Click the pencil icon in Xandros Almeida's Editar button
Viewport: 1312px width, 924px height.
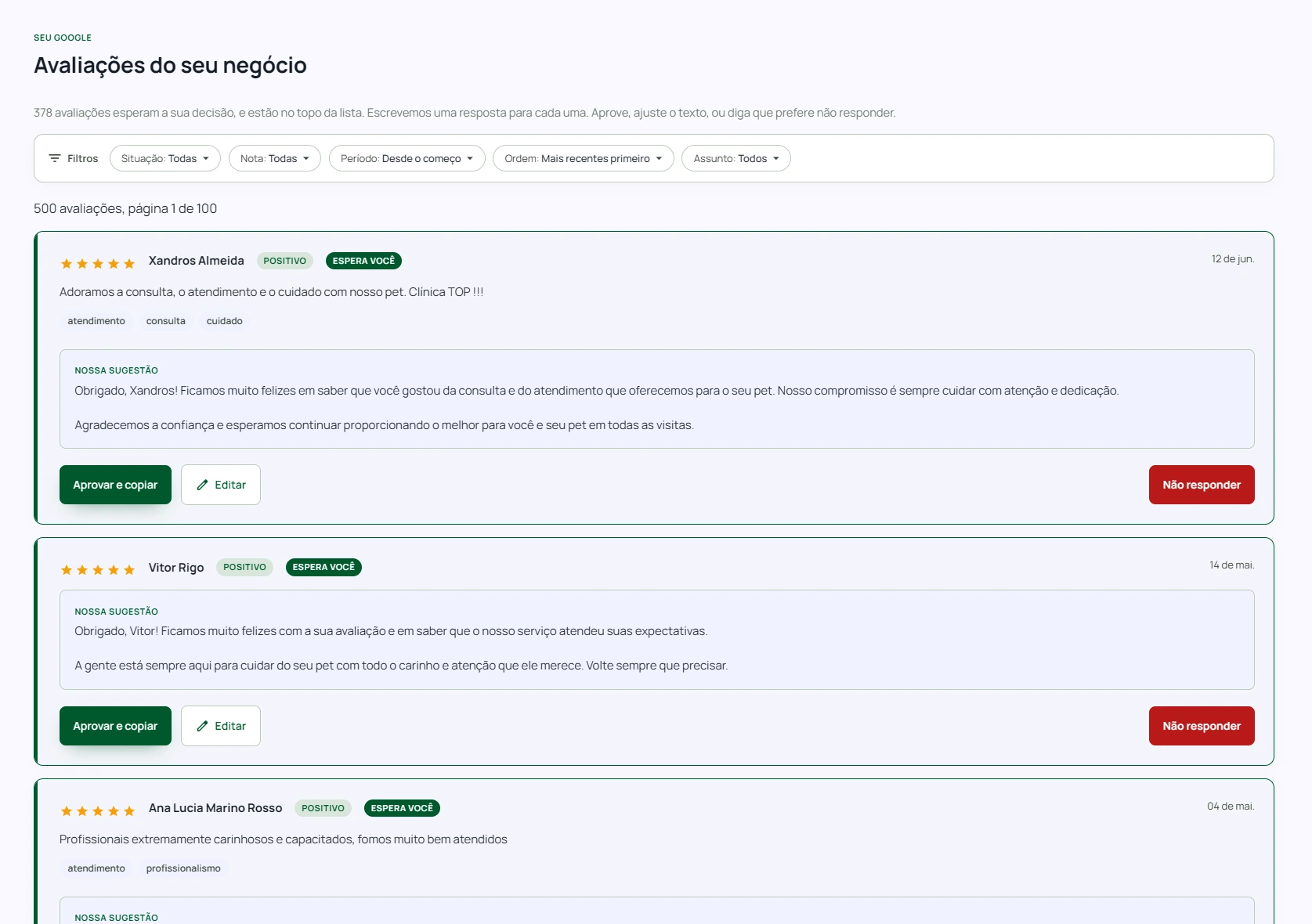coord(202,485)
